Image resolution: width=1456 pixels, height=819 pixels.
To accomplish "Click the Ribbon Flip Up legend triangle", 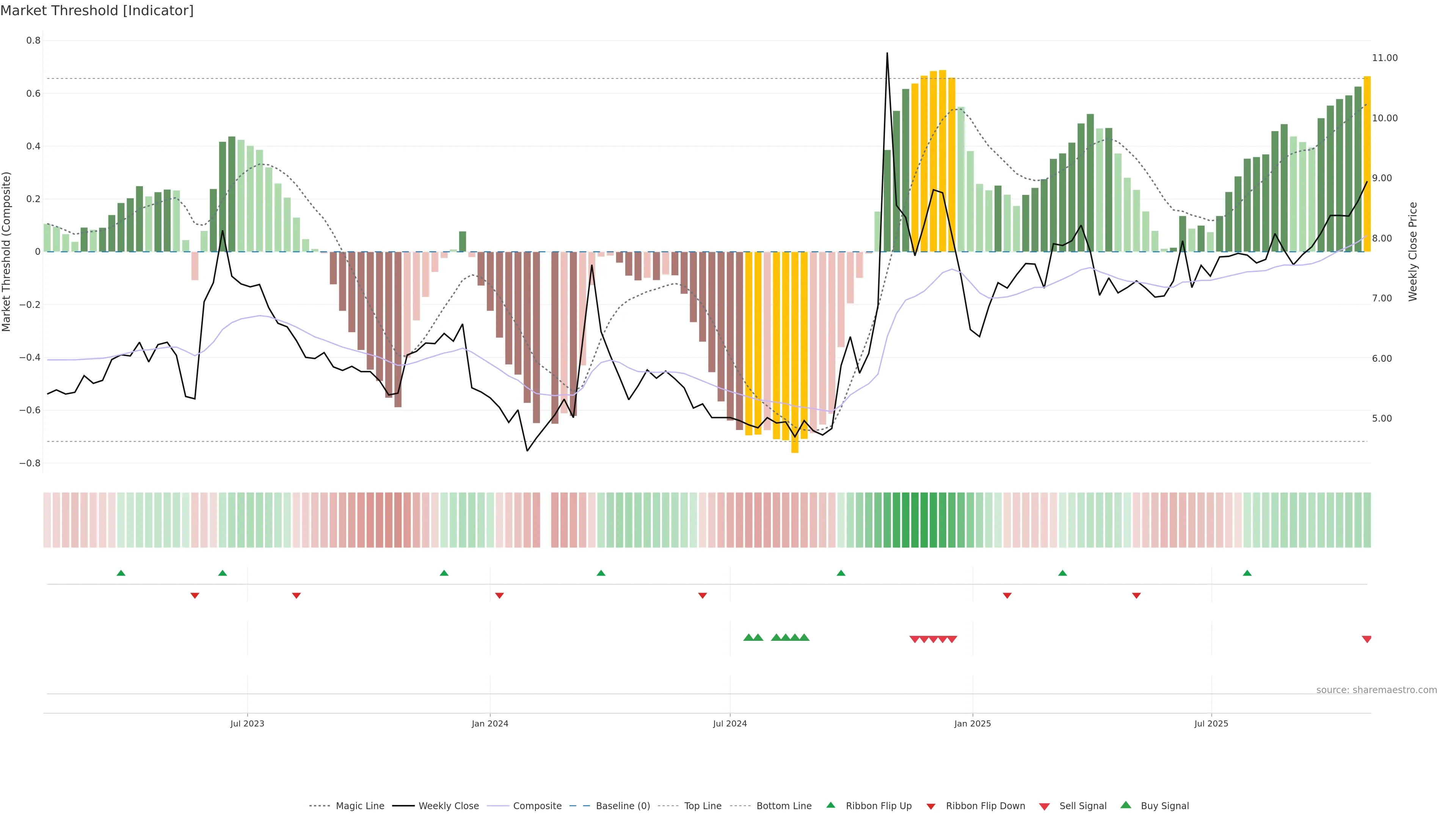I will tap(830, 805).
